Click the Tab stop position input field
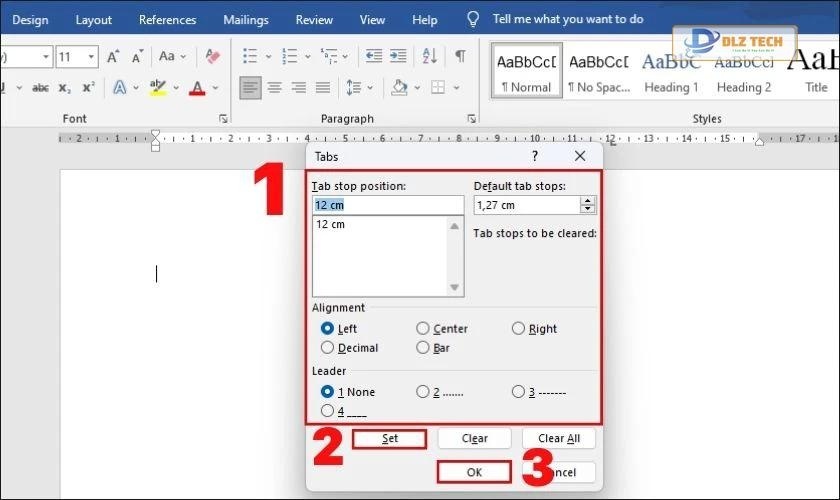The width and height of the screenshot is (840, 500). tap(387, 205)
